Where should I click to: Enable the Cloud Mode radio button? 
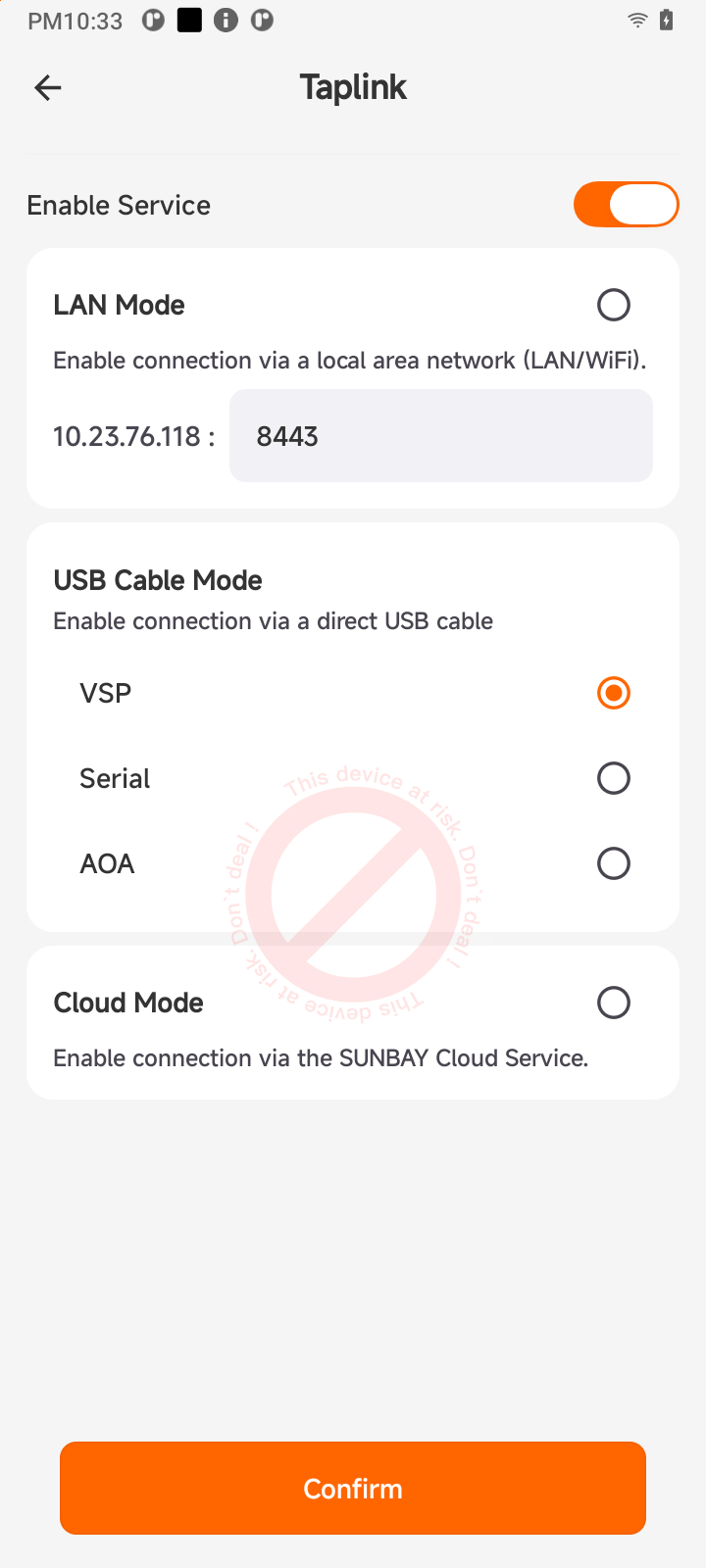coord(614,1003)
